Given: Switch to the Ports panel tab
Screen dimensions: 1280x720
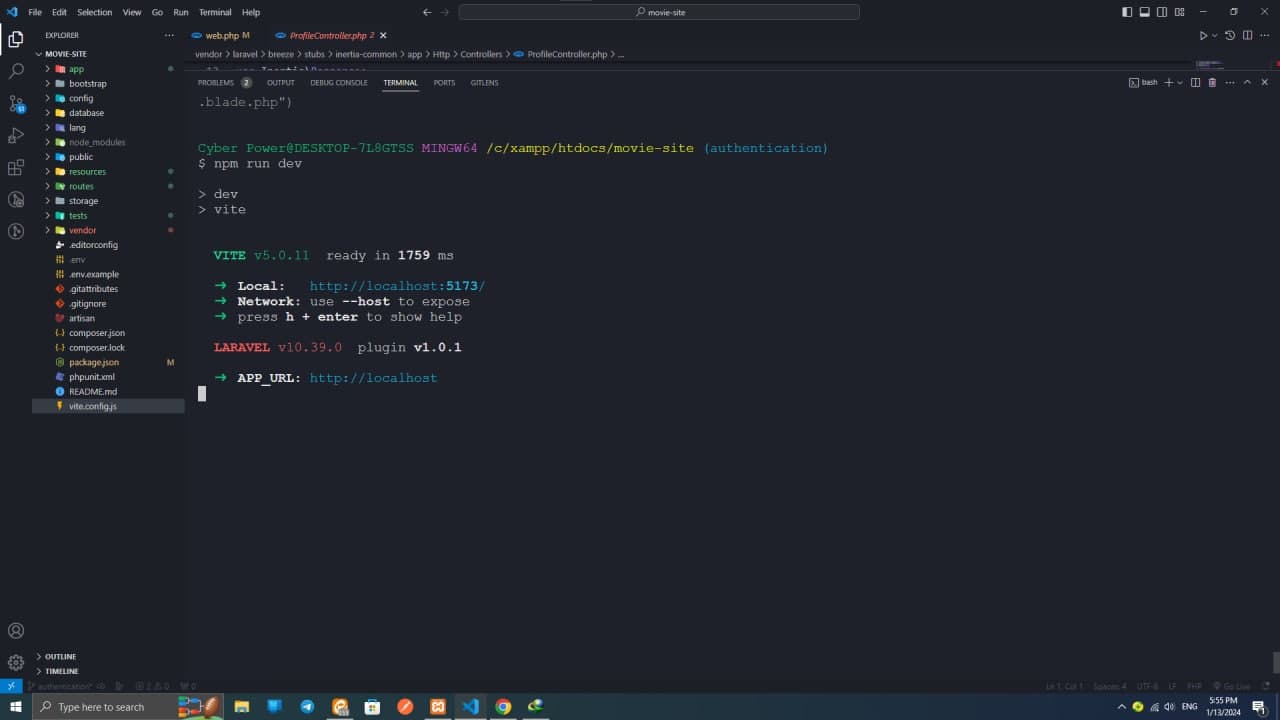Looking at the screenshot, I should tap(444, 82).
